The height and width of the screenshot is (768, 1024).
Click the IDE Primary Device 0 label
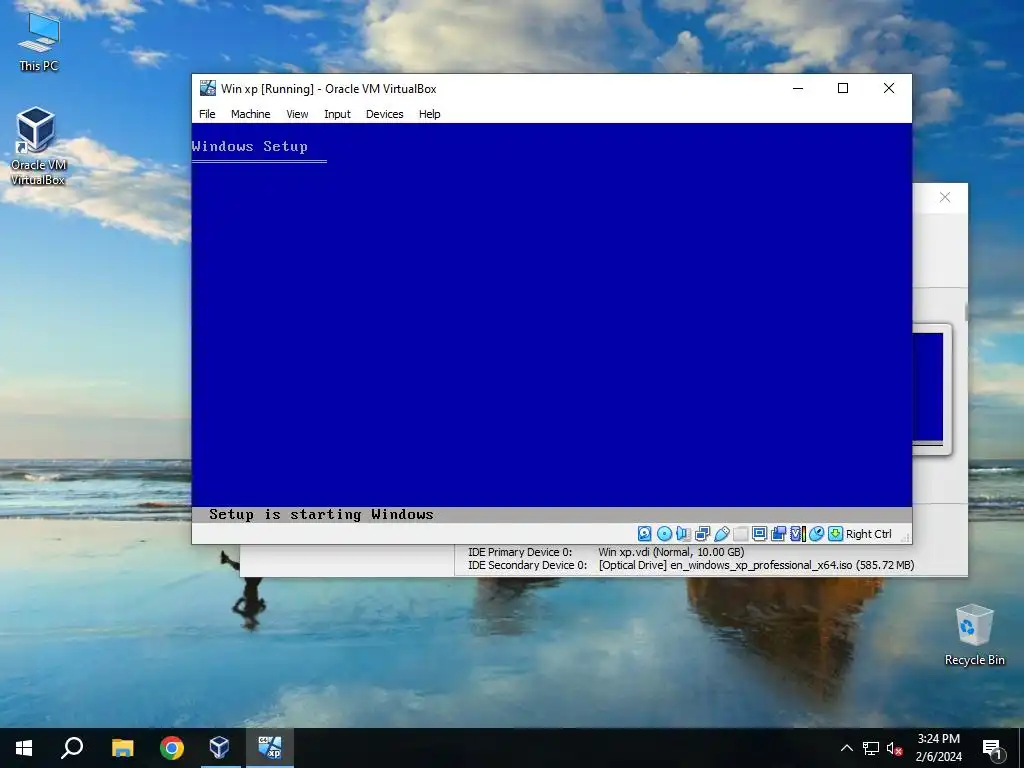[x=520, y=552]
